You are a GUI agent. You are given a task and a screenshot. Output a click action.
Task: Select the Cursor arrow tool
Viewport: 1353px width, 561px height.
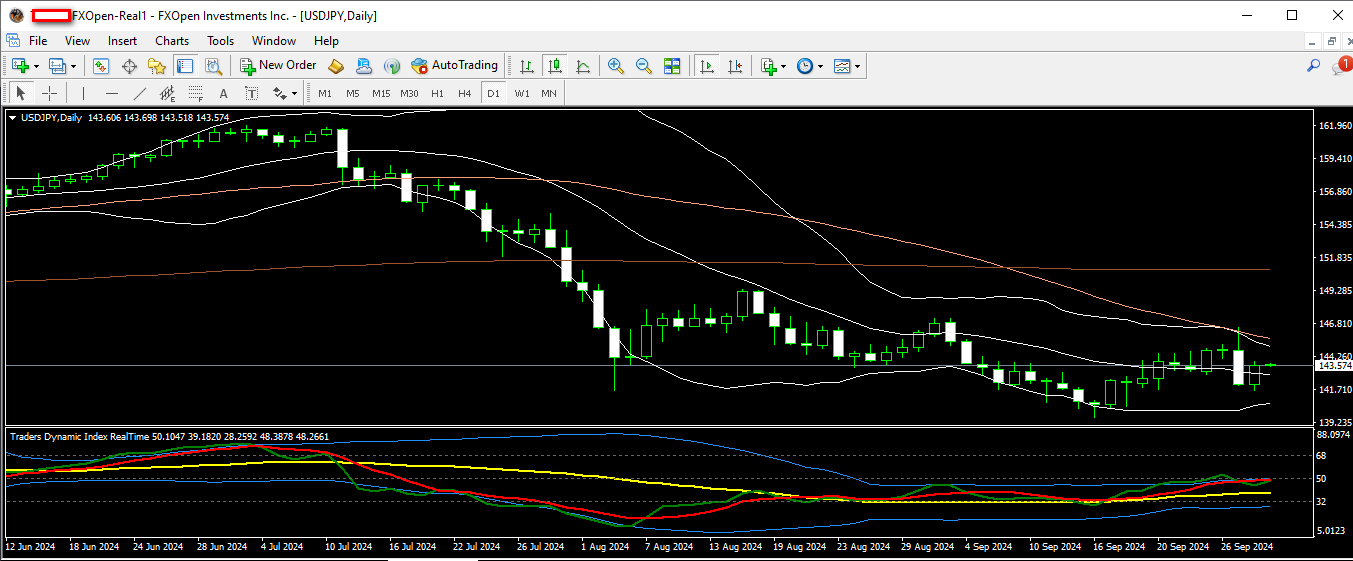(21, 93)
